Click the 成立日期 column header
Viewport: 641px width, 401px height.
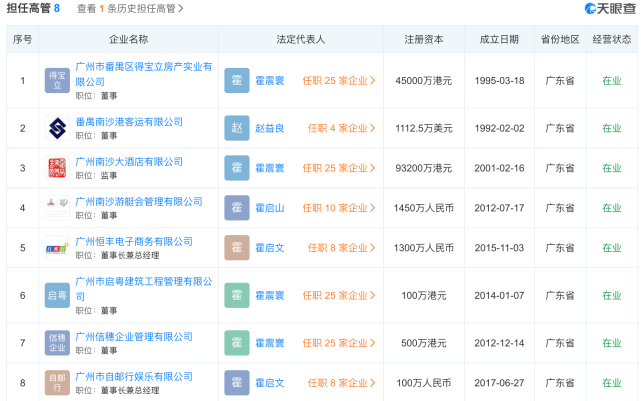click(x=499, y=39)
